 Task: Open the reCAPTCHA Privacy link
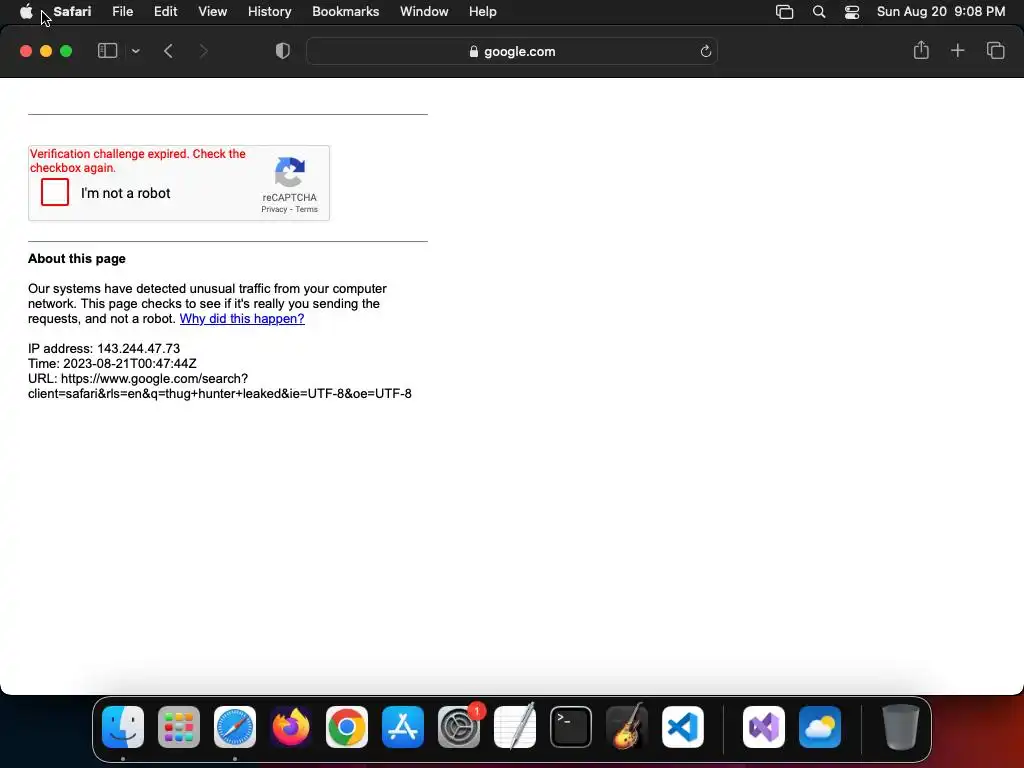pyautogui.click(x=274, y=210)
